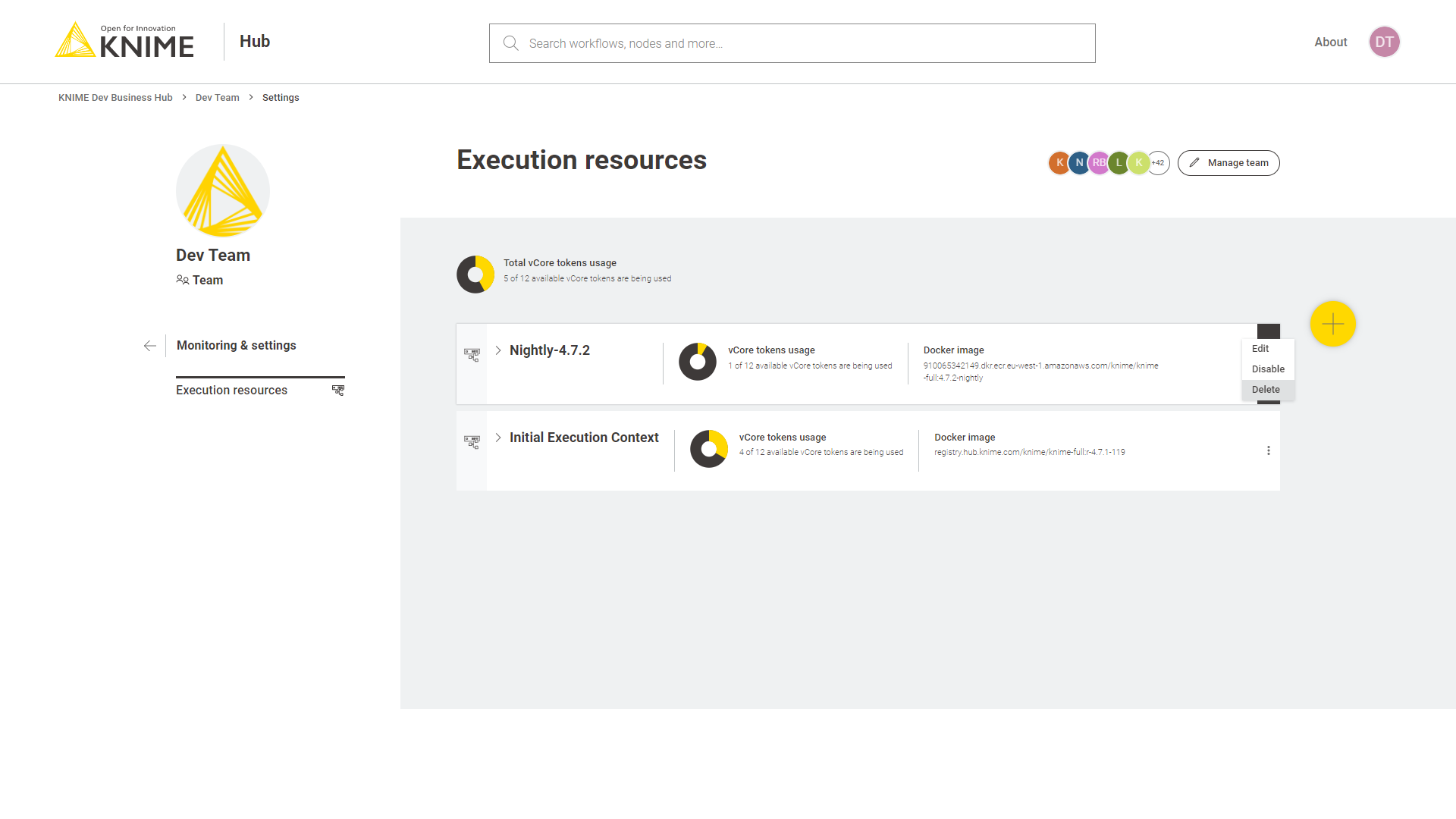This screenshot has height=819, width=1456.
Task: Click the Total vCore tokens donut chart
Action: [475, 275]
